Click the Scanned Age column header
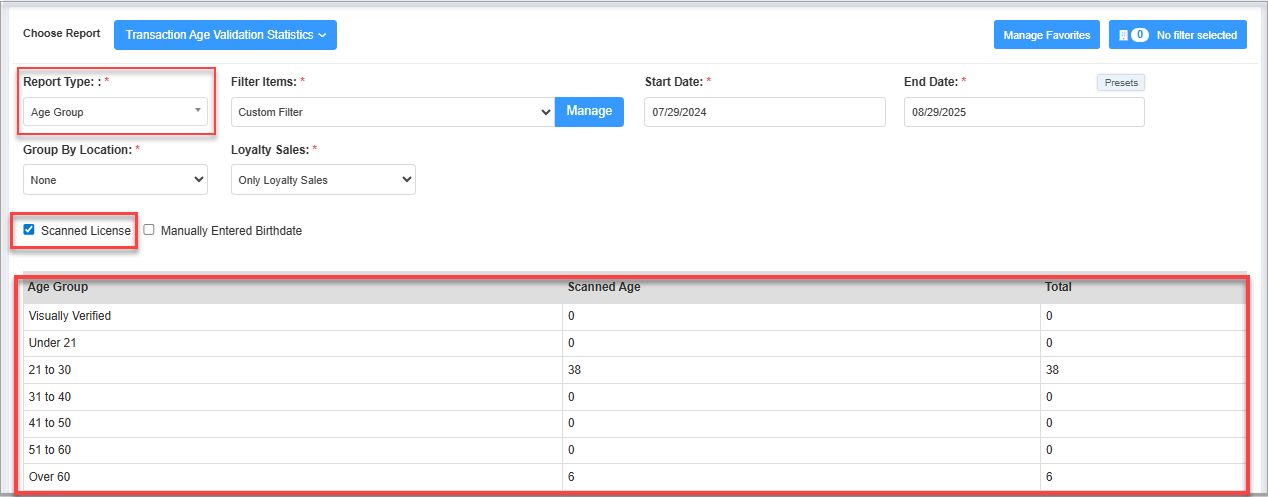Image resolution: width=1268 pixels, height=497 pixels. [604, 287]
